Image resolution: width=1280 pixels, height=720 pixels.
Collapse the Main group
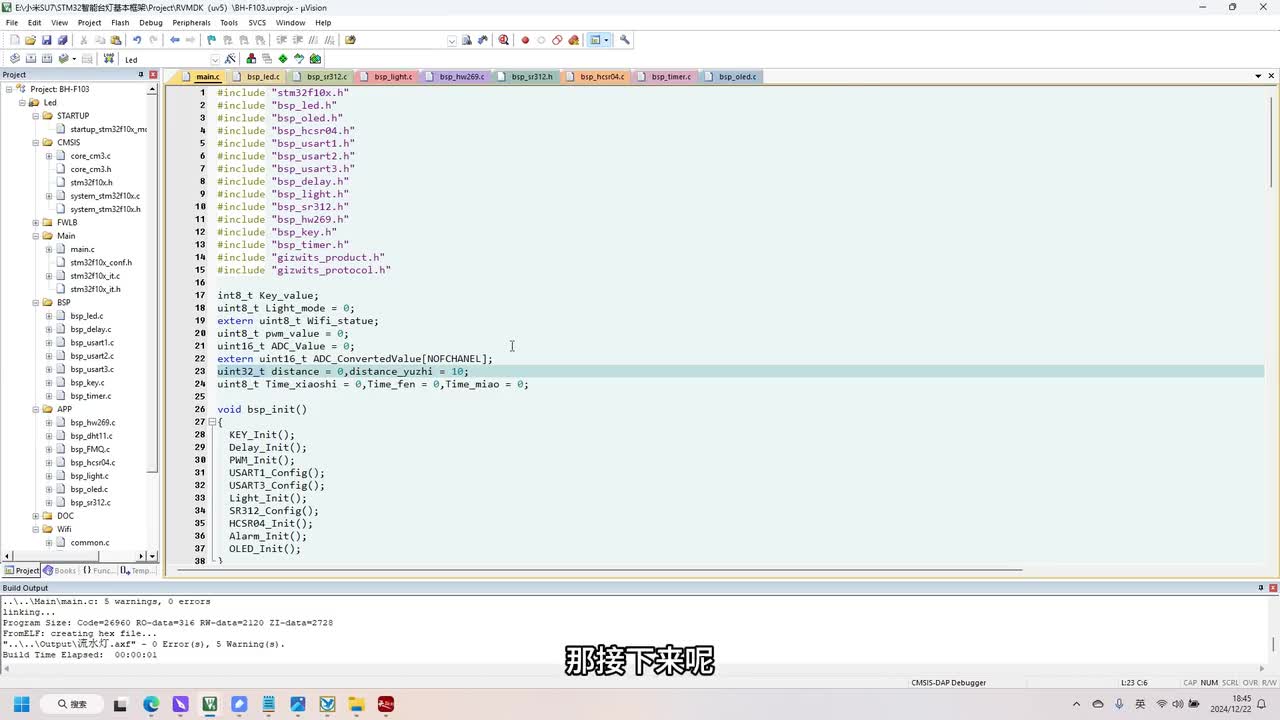pyautogui.click(x=35, y=236)
